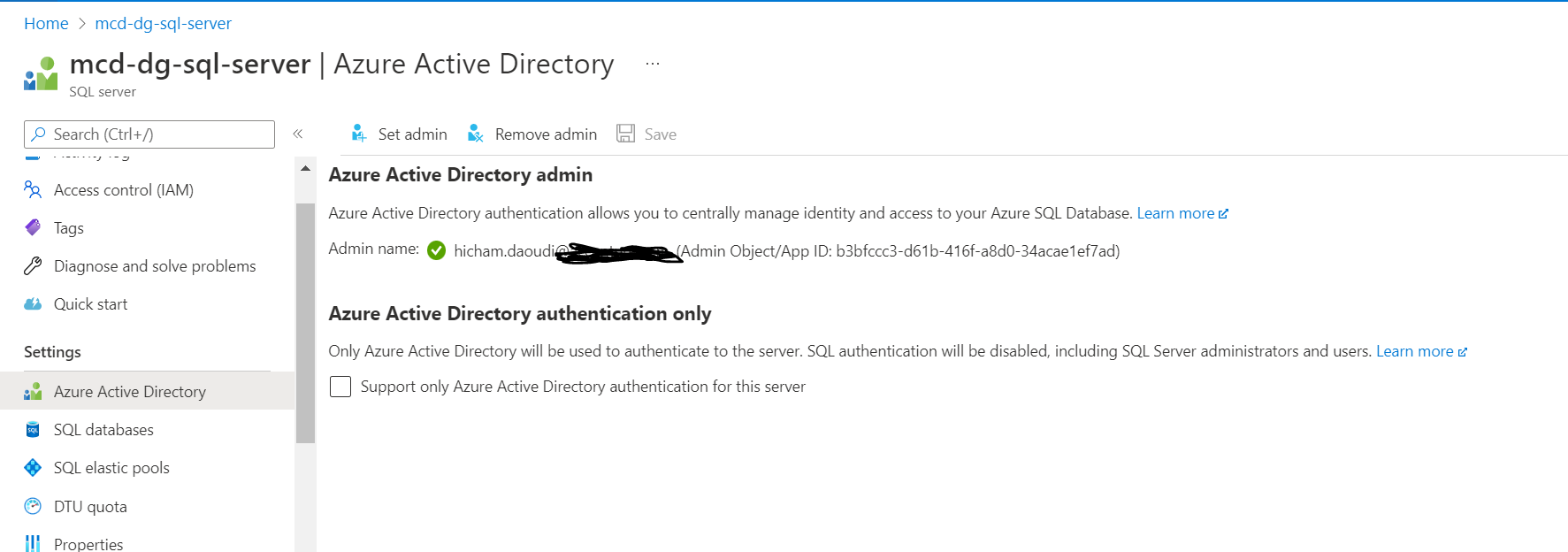
Task: Click the Set admin person icon
Action: point(358,134)
